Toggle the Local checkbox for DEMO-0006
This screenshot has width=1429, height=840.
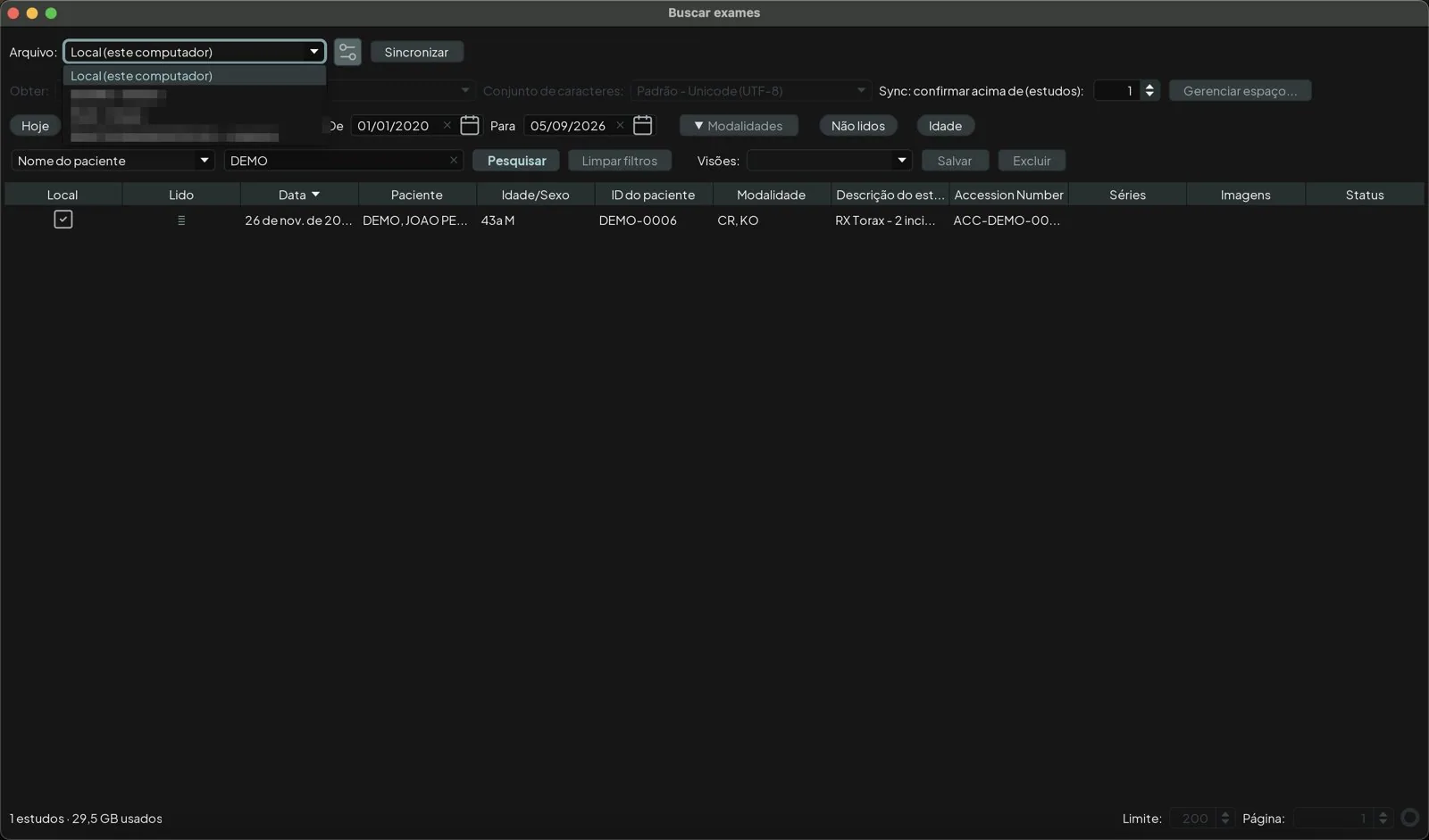[63, 220]
